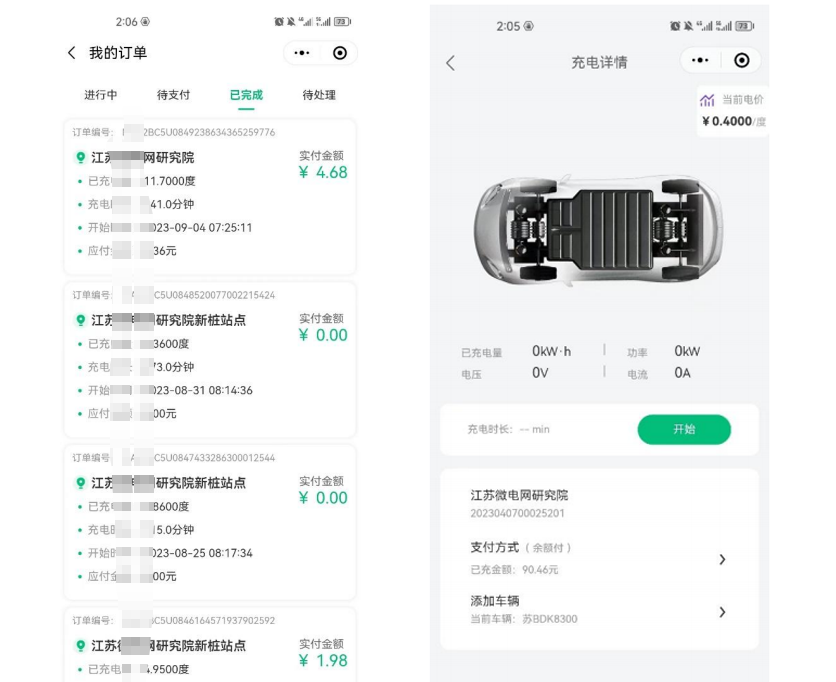Screen dimensions: 836x682
Task: Expand the 添加车辆 row chevron
Action: pyautogui.click(x=722, y=612)
